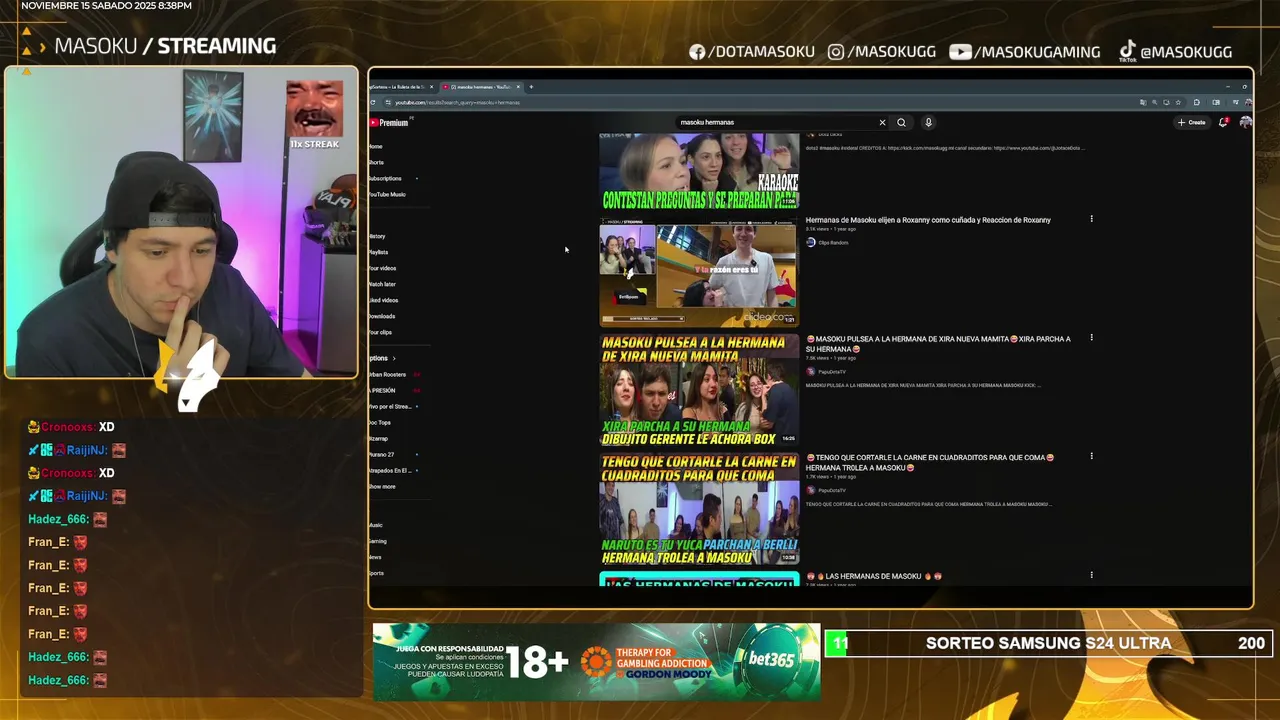The width and height of the screenshot is (1280, 720).
Task: Open Home in YouTube sidebar
Action: click(376, 146)
